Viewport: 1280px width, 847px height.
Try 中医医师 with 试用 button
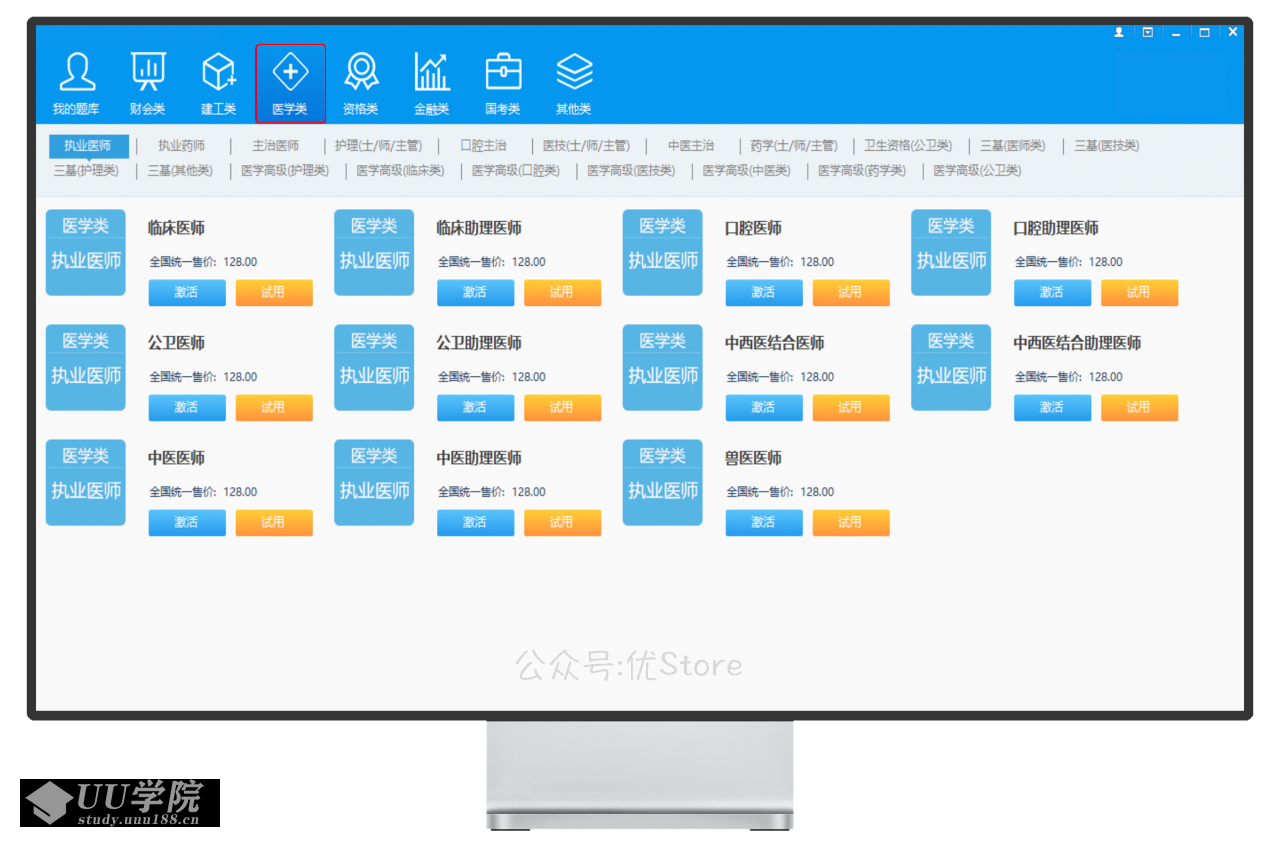tap(274, 522)
